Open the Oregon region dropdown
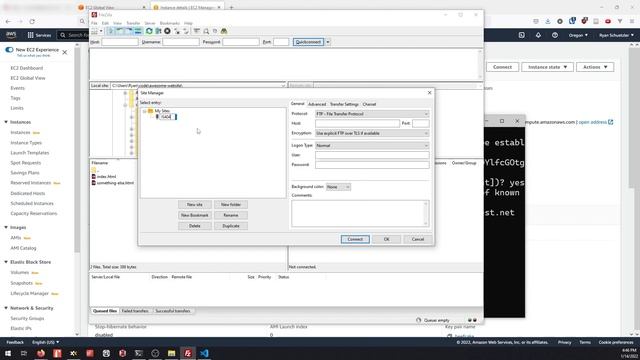Viewport: 640px width, 360px height. (578, 35)
